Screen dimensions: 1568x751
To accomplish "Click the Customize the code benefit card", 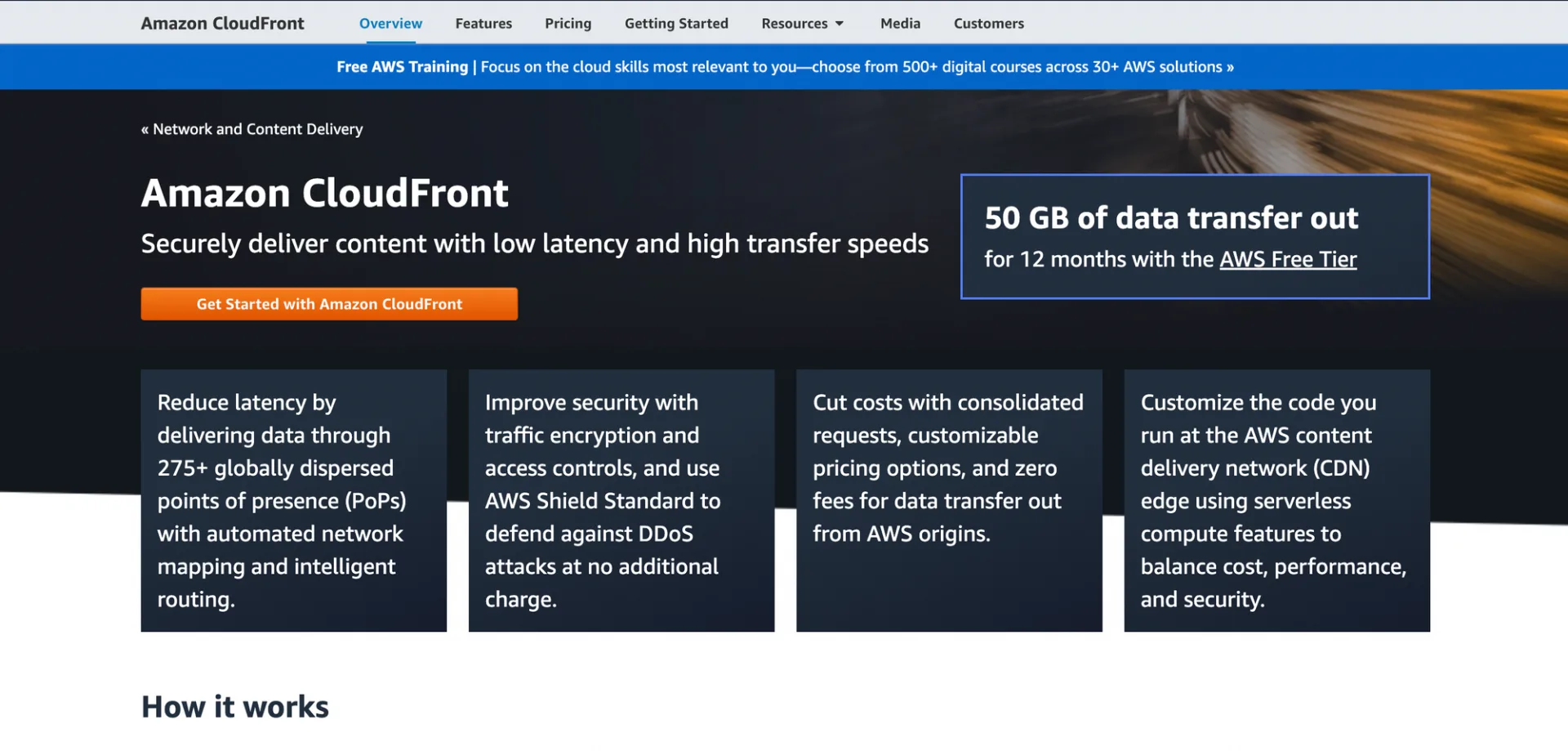I will 1277,500.
